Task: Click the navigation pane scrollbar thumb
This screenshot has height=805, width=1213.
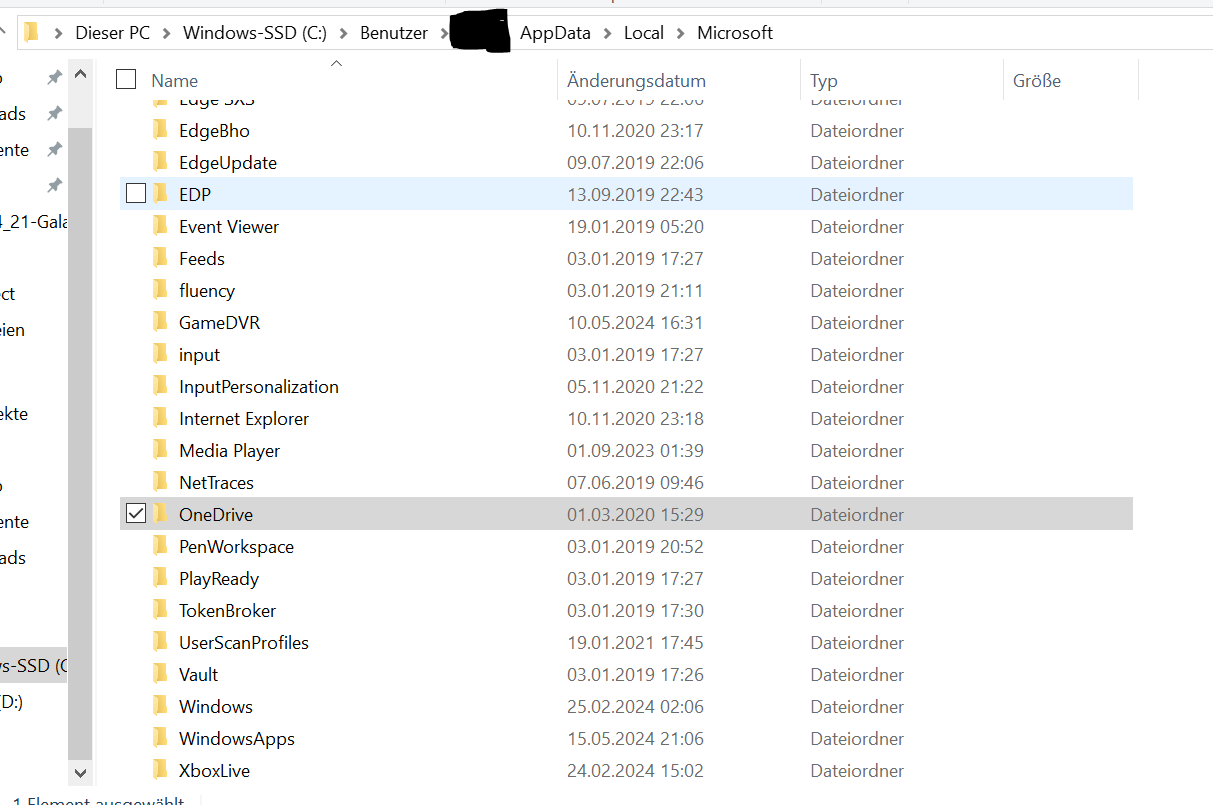Action: pyautogui.click(x=81, y=443)
